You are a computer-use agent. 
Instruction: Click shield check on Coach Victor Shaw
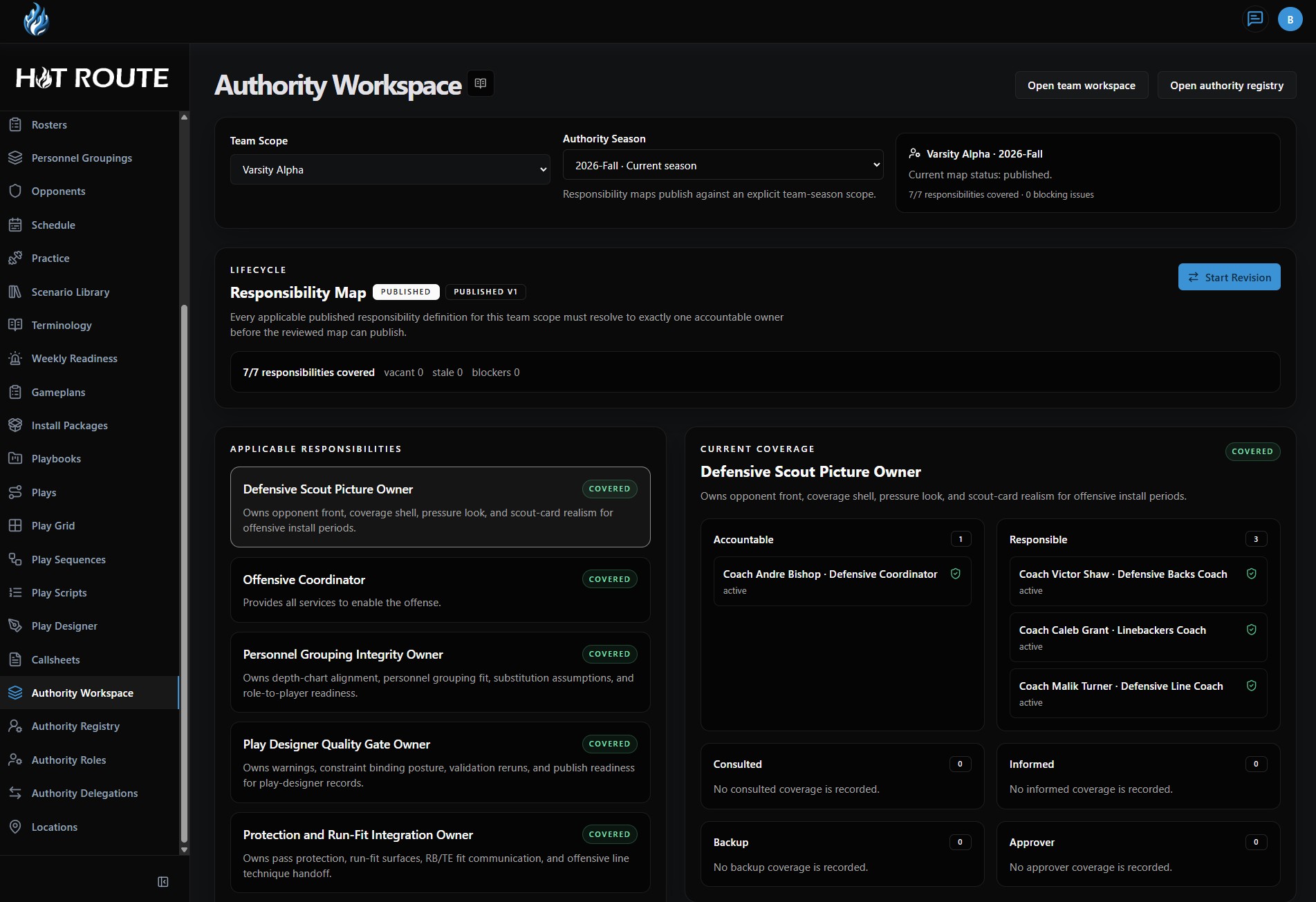[x=1251, y=574]
